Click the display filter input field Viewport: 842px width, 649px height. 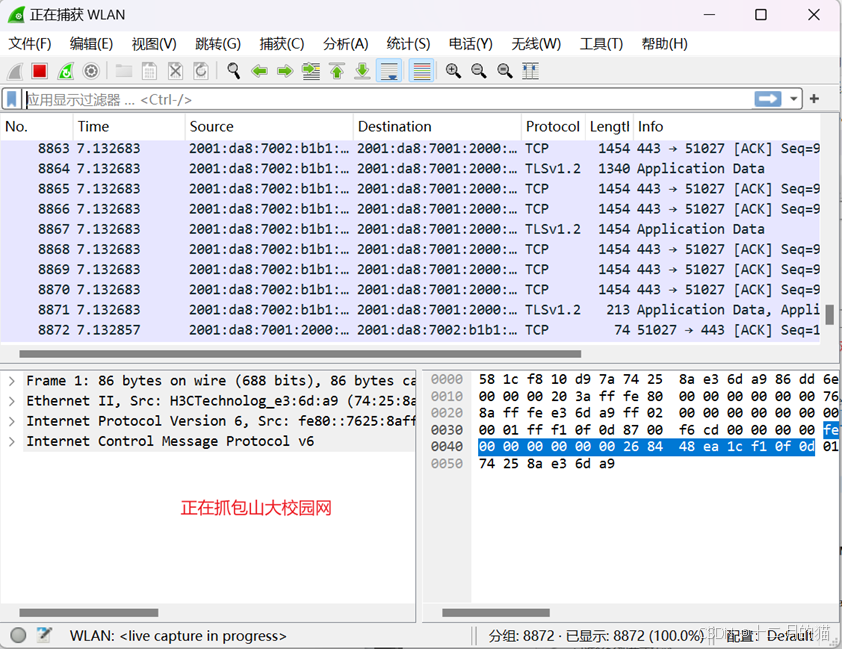coord(387,99)
